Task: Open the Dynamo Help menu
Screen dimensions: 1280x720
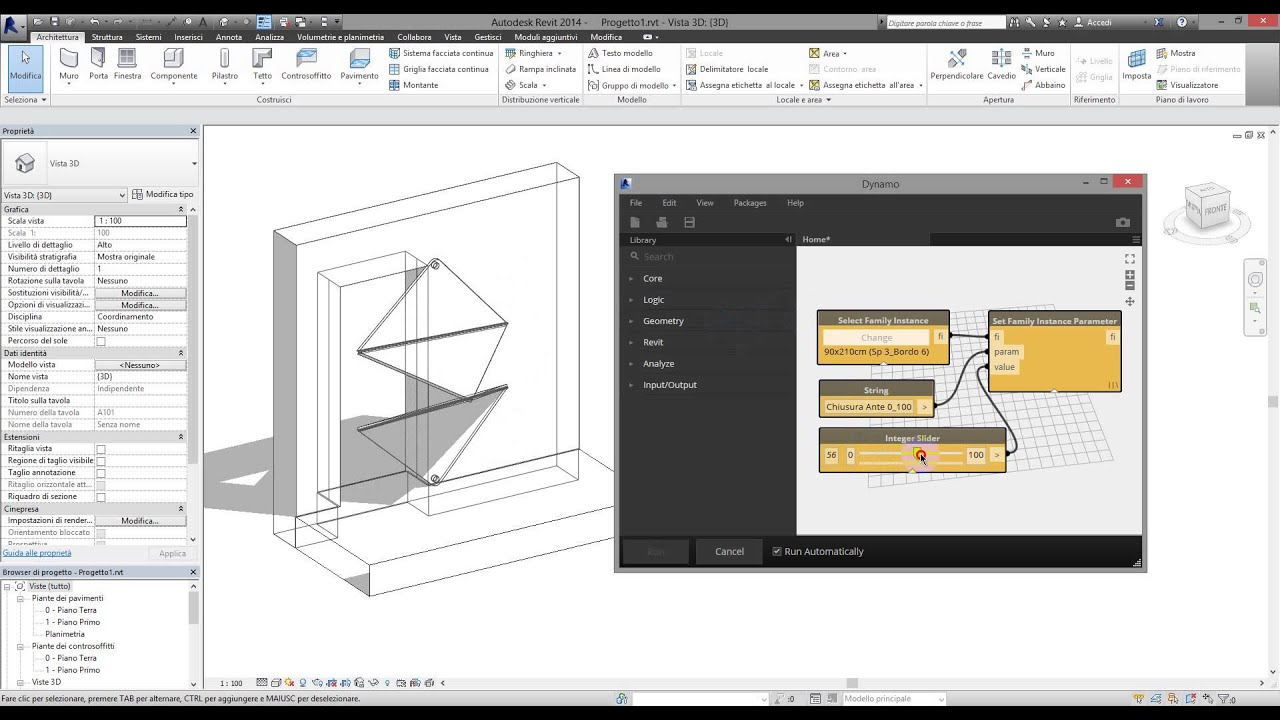Action: point(795,203)
